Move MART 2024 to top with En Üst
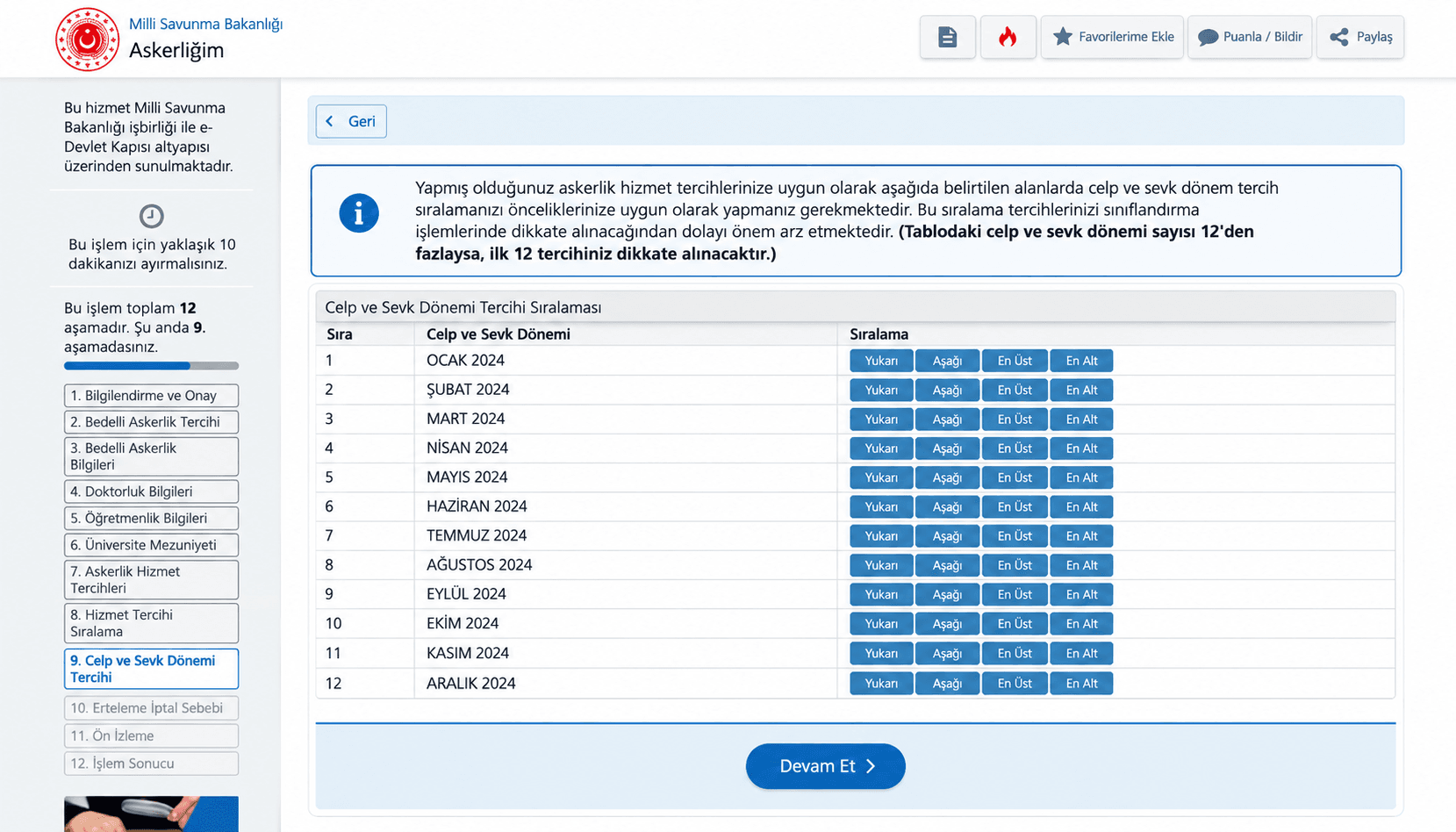This screenshot has height=832, width=1456. pyautogui.click(x=1015, y=420)
